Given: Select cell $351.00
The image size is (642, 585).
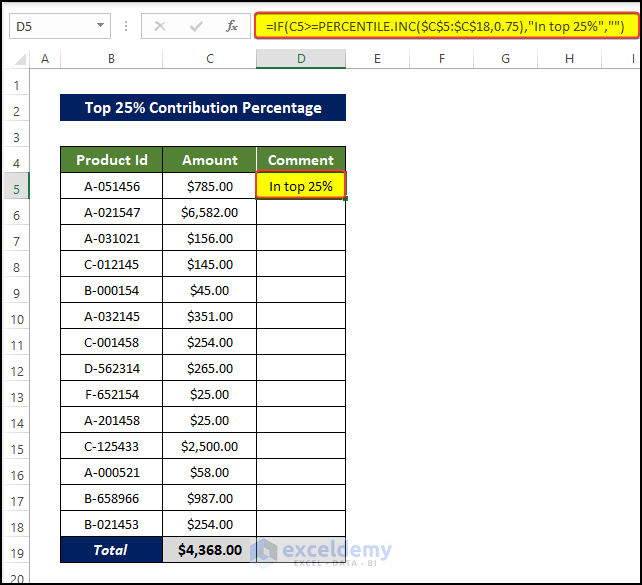Looking at the screenshot, I should point(210,316).
